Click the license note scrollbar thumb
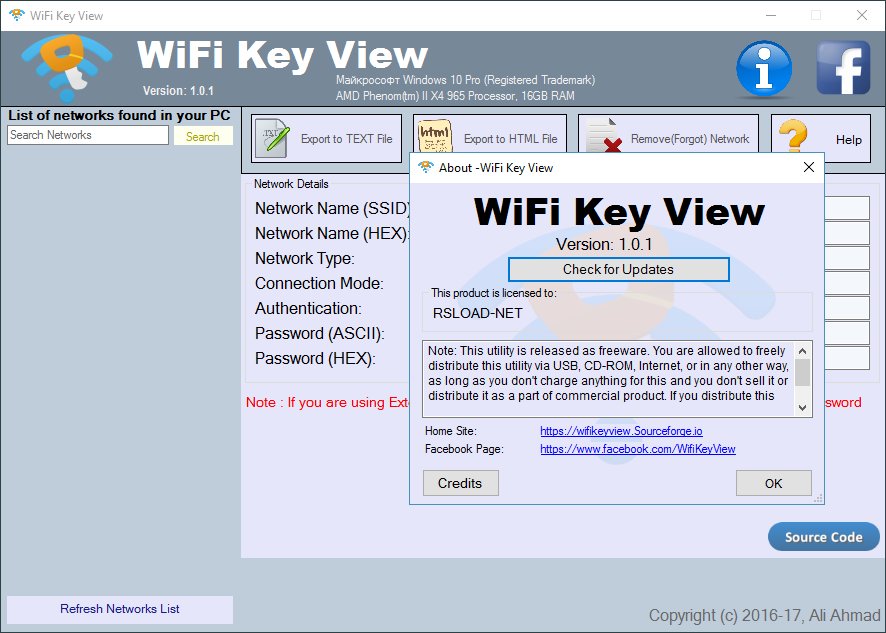Viewport: 886px width, 633px height. pos(802,372)
